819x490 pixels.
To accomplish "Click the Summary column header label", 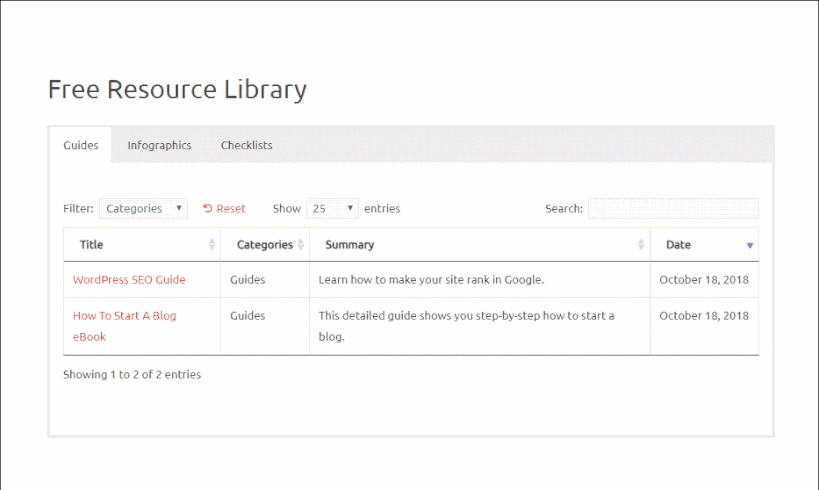I will click(x=349, y=244).
